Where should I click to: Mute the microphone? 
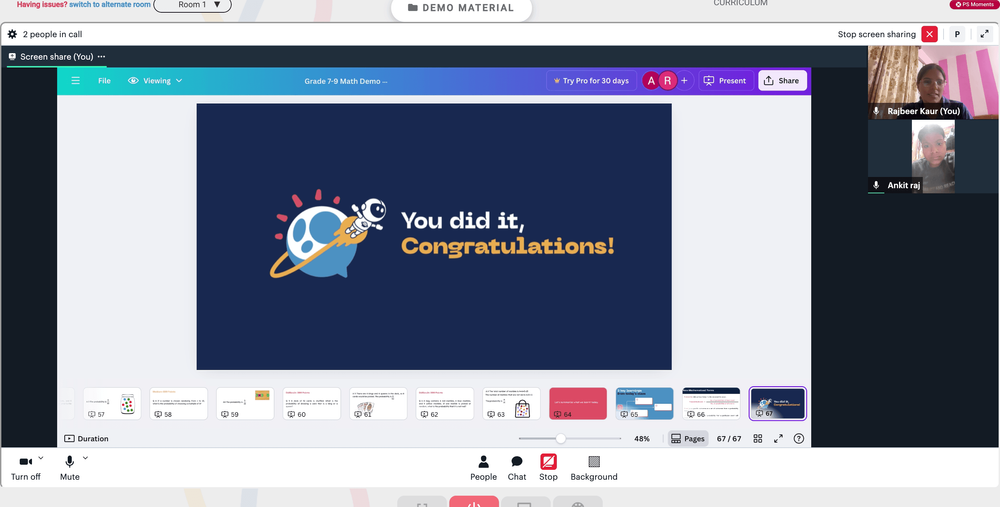[x=70, y=467]
